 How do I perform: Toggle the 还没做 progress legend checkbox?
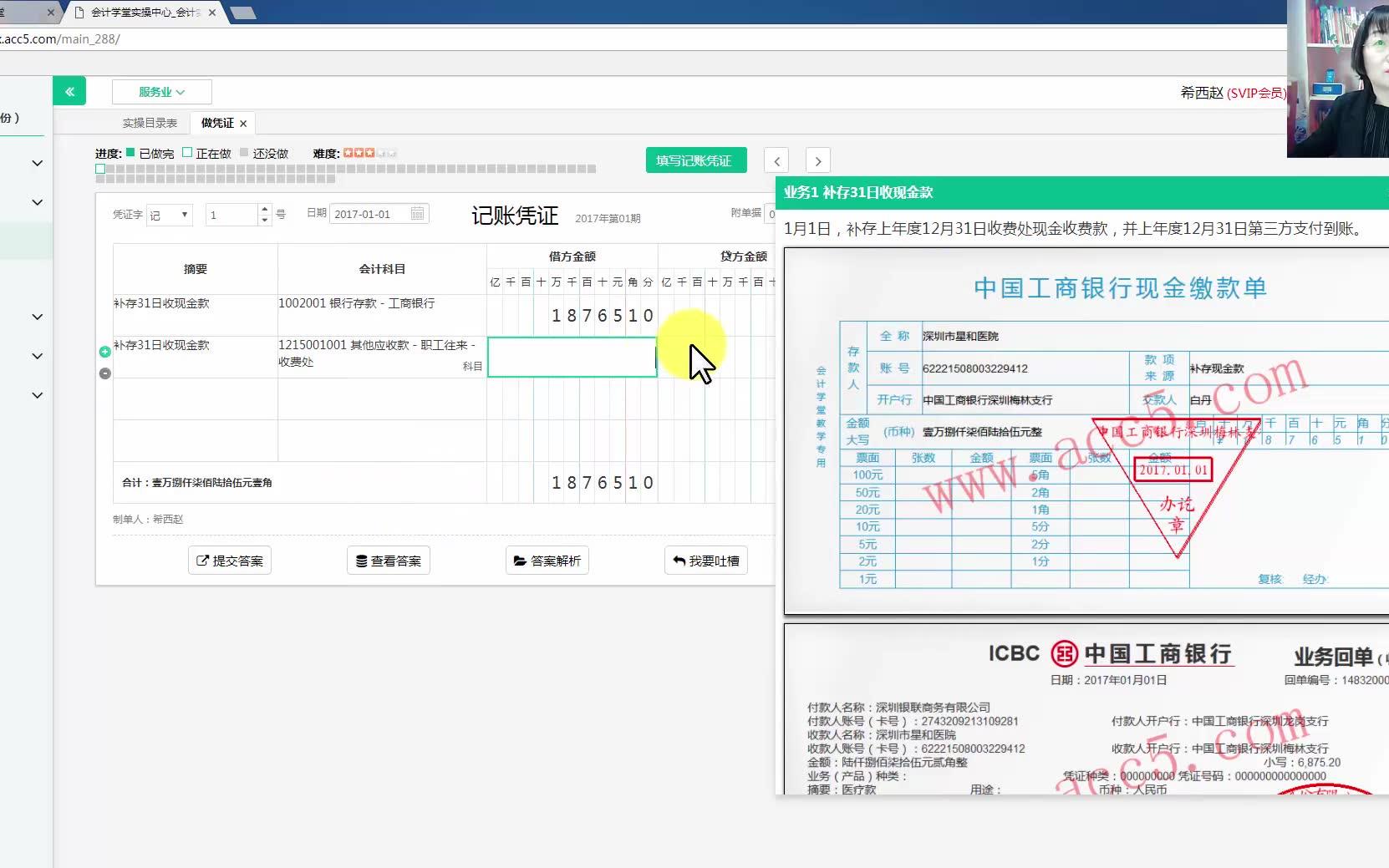[246, 153]
